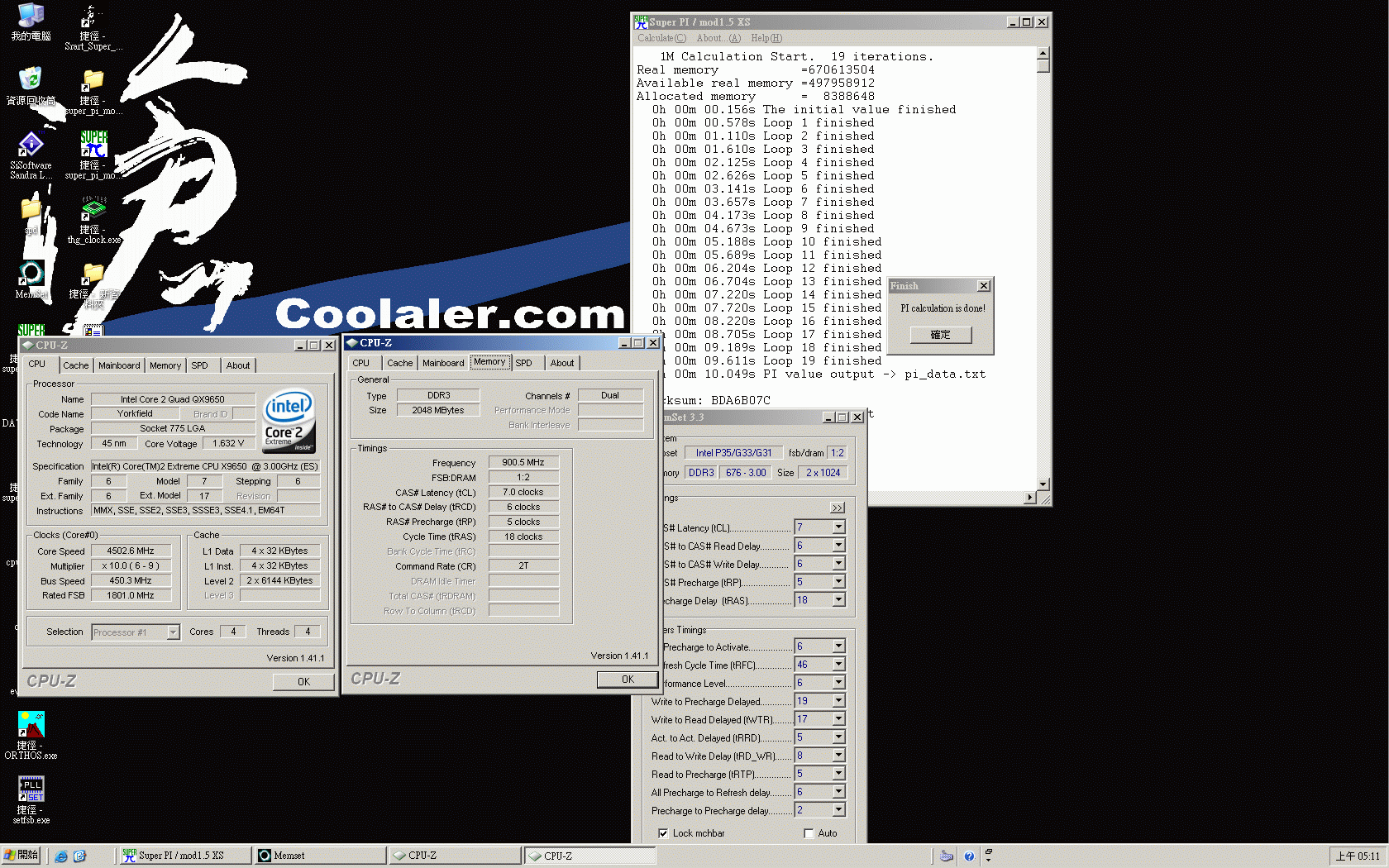The image size is (1389, 868).
Task: Switch to Mainboard tab in left CPU-Z
Action: point(119,365)
